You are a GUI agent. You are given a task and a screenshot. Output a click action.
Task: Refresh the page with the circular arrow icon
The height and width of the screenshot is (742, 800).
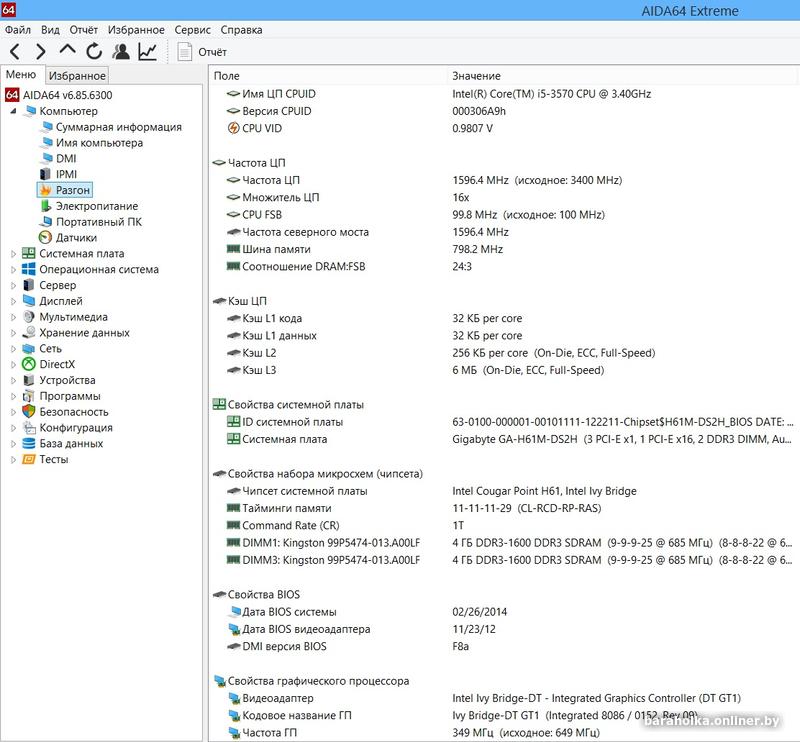(x=94, y=52)
